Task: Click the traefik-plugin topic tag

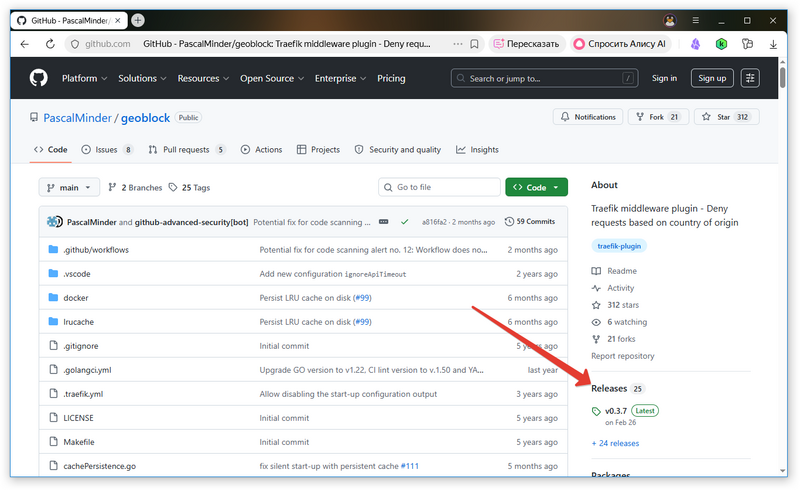Action: point(619,246)
